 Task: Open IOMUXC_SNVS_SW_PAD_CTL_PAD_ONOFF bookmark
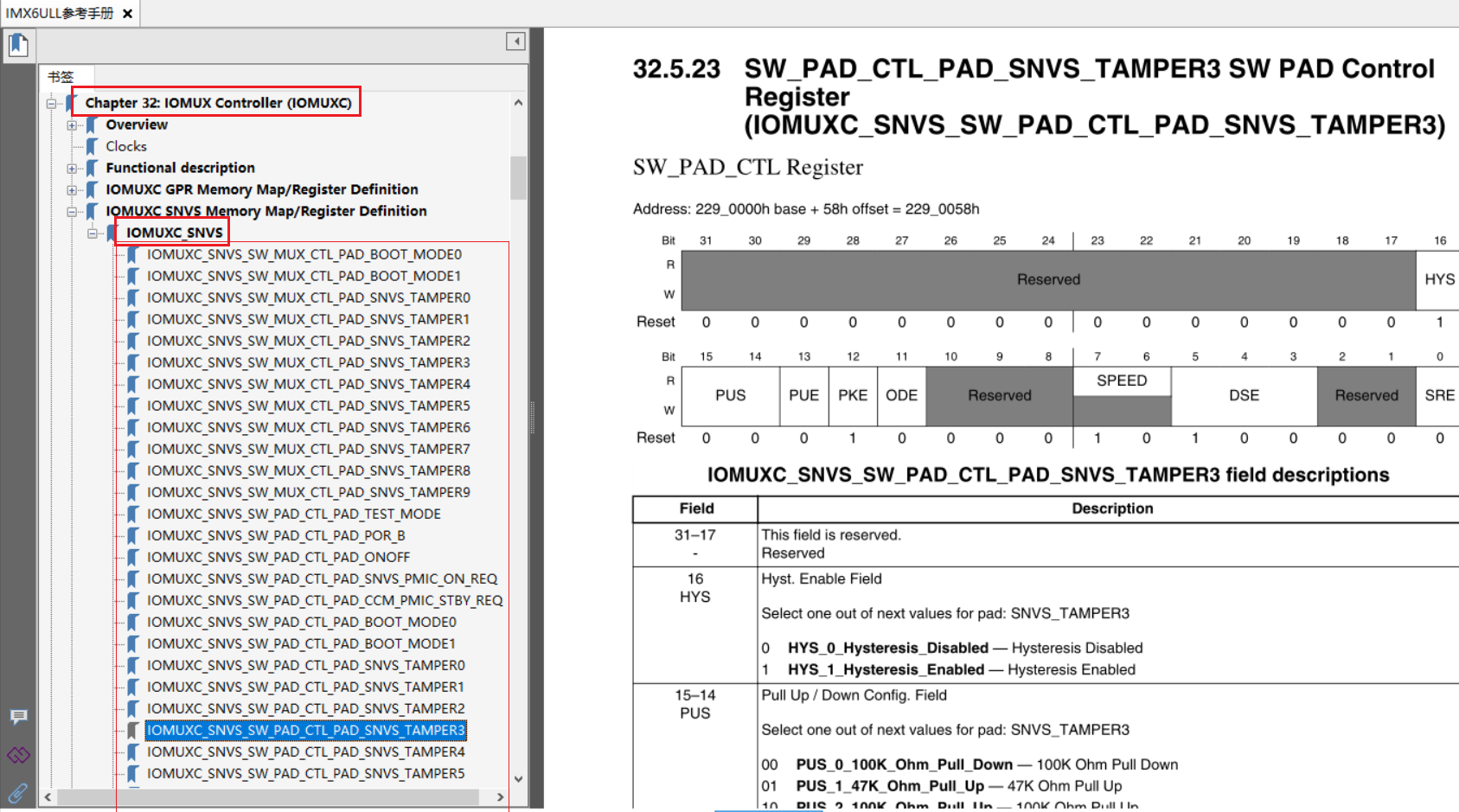(278, 557)
